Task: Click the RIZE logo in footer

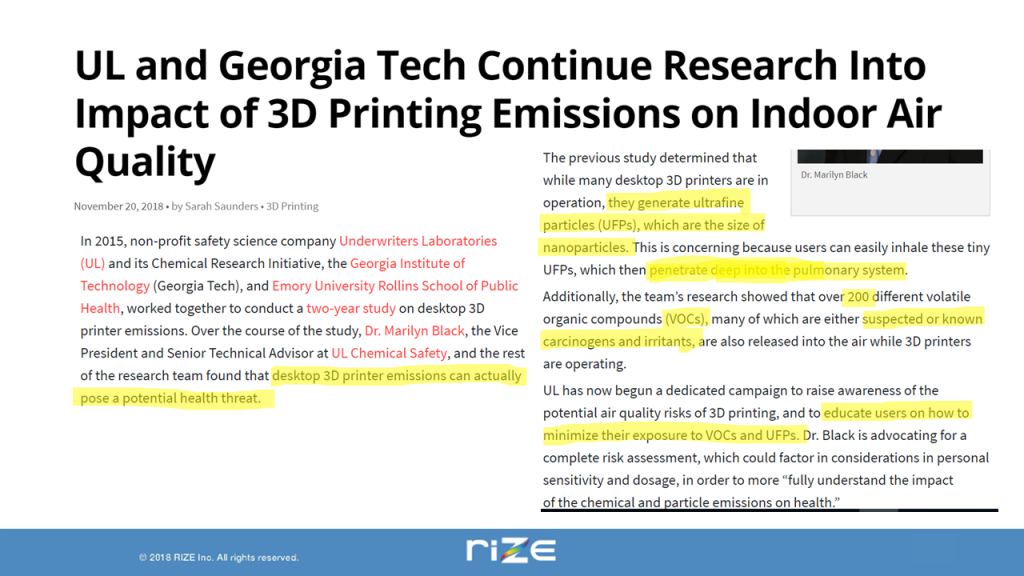Action: pyautogui.click(x=511, y=550)
